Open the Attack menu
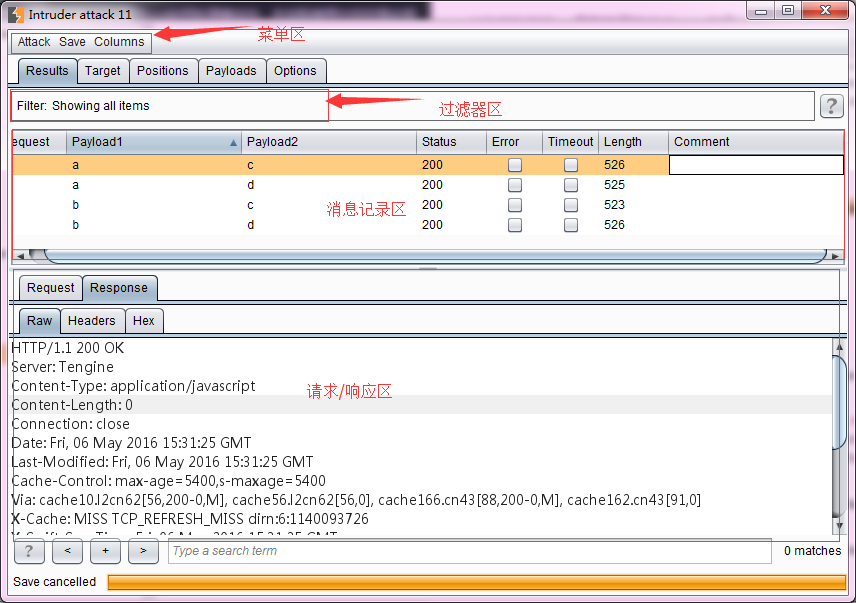This screenshot has width=856, height=603. [x=34, y=42]
